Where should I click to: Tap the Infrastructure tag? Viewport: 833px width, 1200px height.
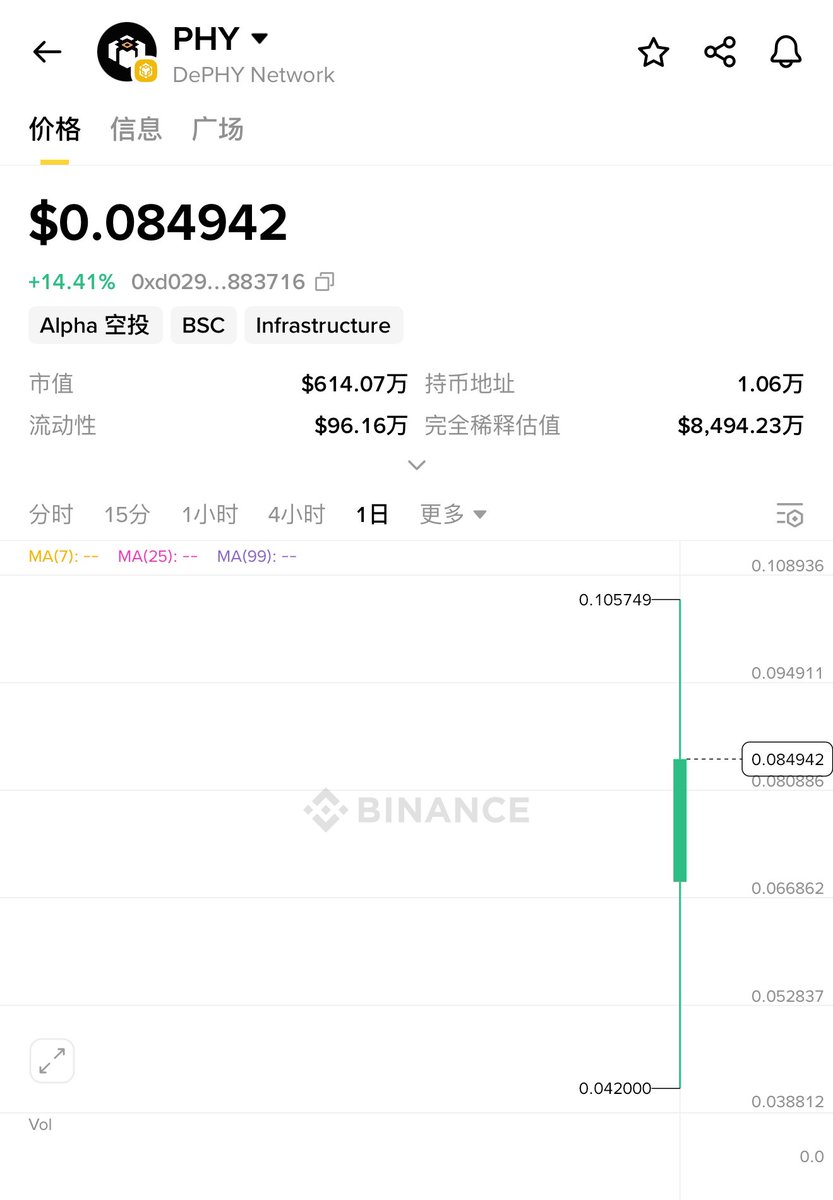pos(323,325)
